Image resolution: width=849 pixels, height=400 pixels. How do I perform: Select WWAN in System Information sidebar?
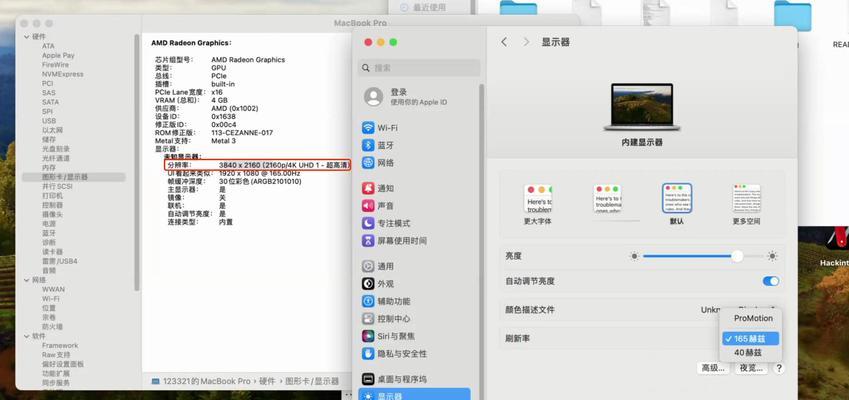pyautogui.click(x=54, y=289)
